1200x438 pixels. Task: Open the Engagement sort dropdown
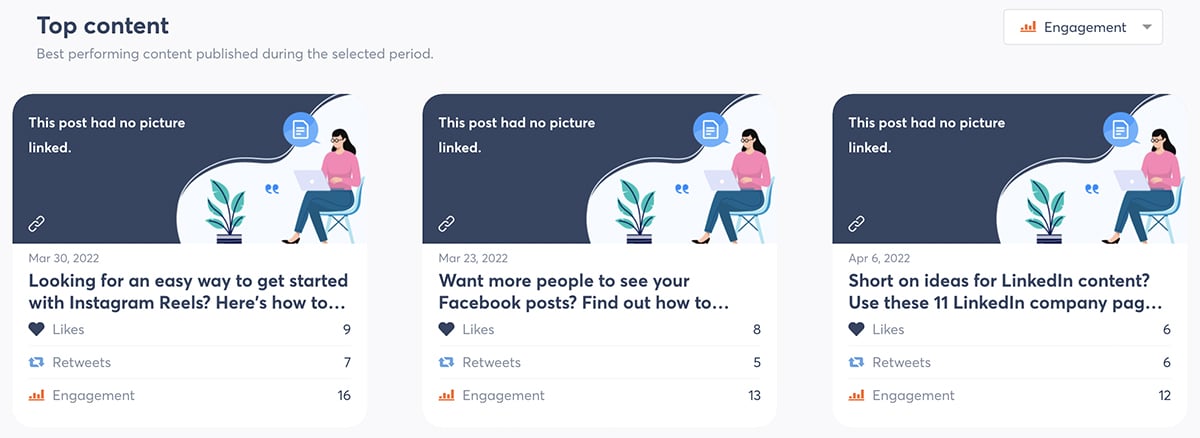[x=1082, y=28]
